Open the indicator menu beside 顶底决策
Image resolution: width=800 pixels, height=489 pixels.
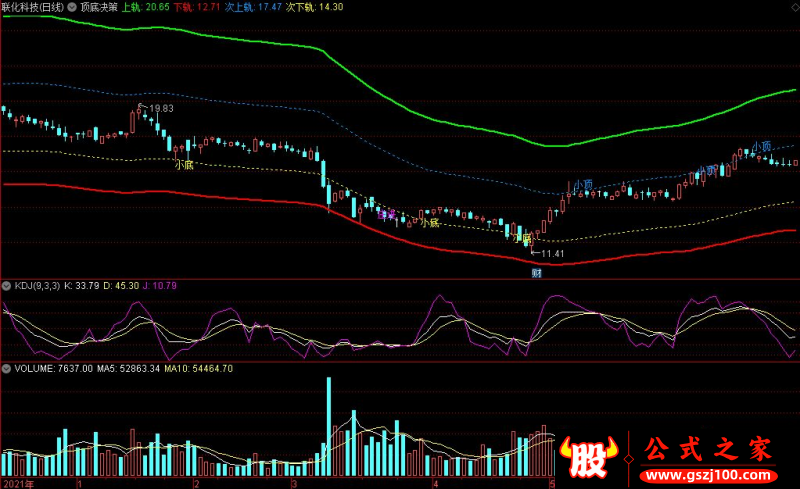click(72, 7)
